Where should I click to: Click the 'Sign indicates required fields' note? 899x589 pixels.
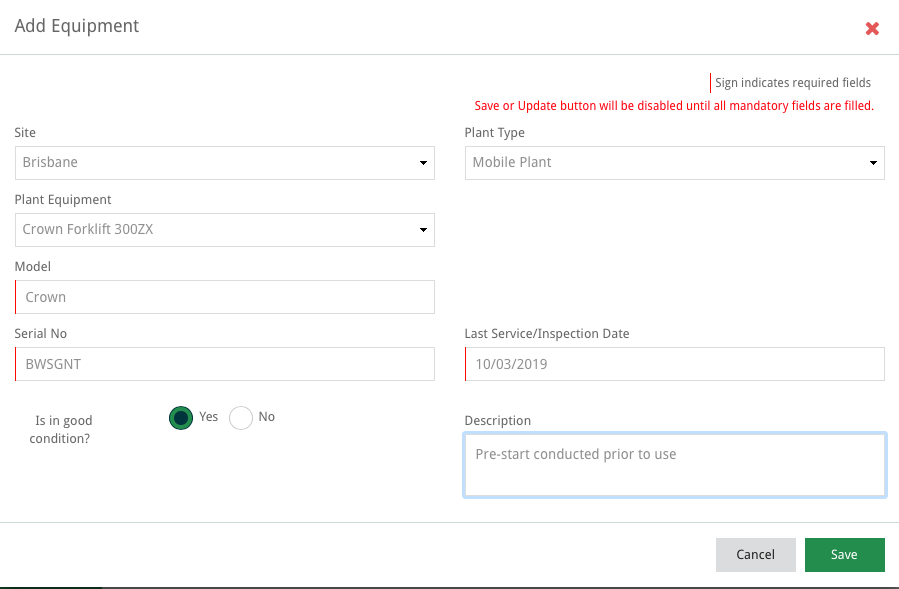(792, 83)
